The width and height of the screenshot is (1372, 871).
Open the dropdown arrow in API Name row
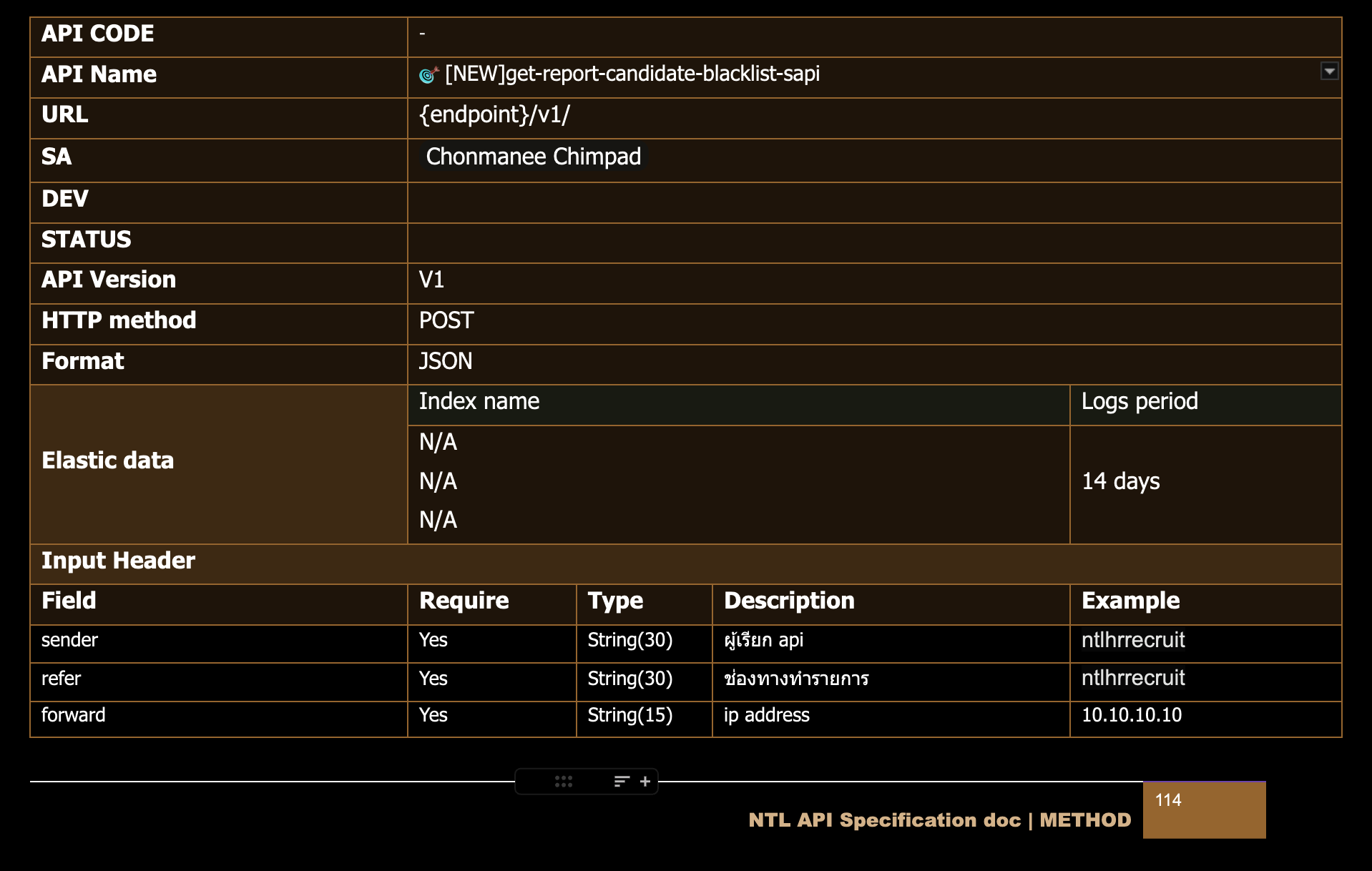coord(1329,71)
